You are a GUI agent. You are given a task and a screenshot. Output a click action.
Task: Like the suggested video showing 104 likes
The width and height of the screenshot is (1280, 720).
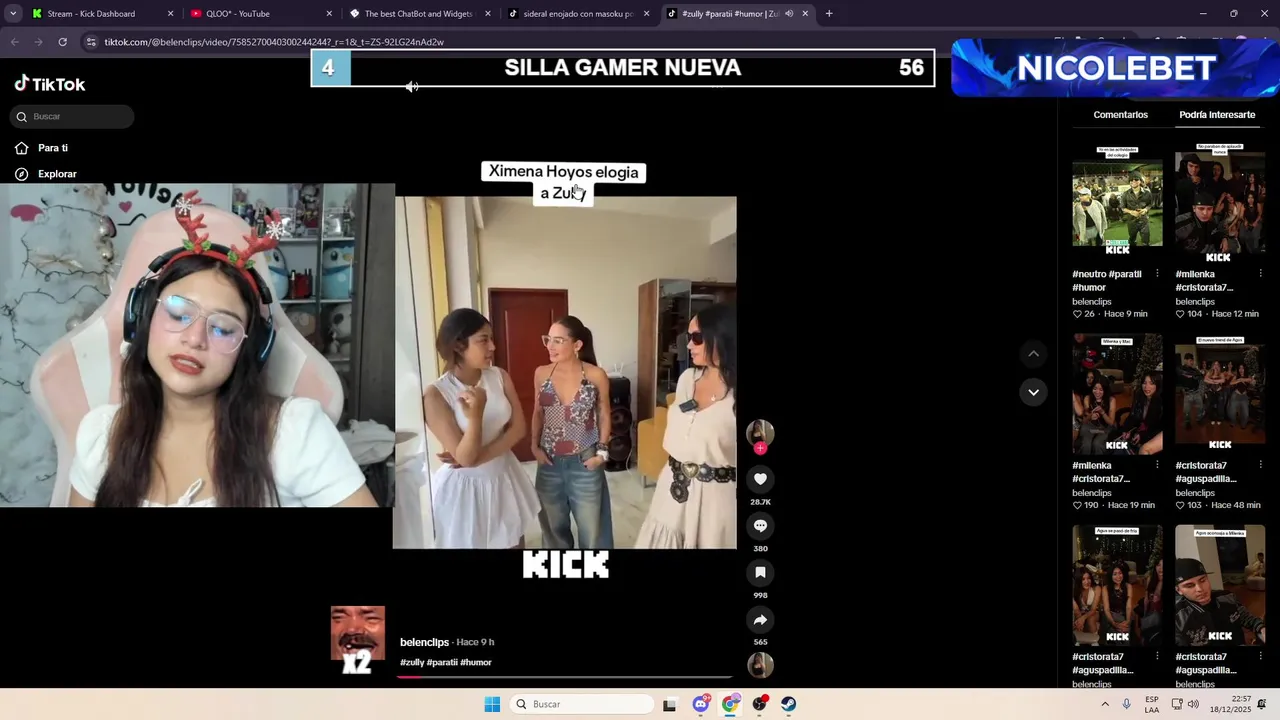(1180, 314)
